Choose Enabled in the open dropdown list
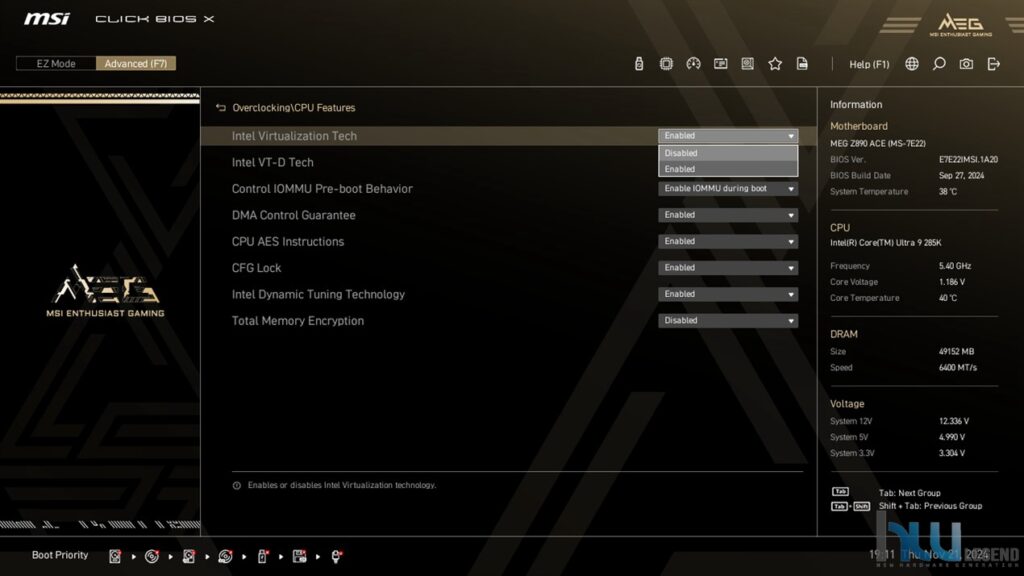1024x576 pixels. [x=728, y=169]
